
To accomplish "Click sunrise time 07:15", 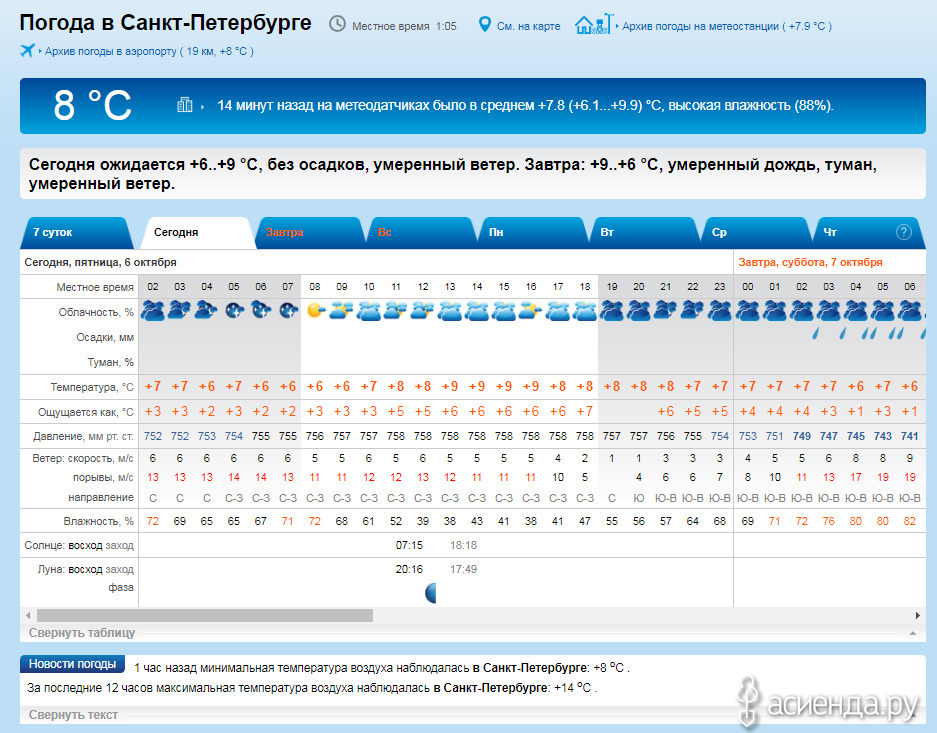I will (x=409, y=545).
